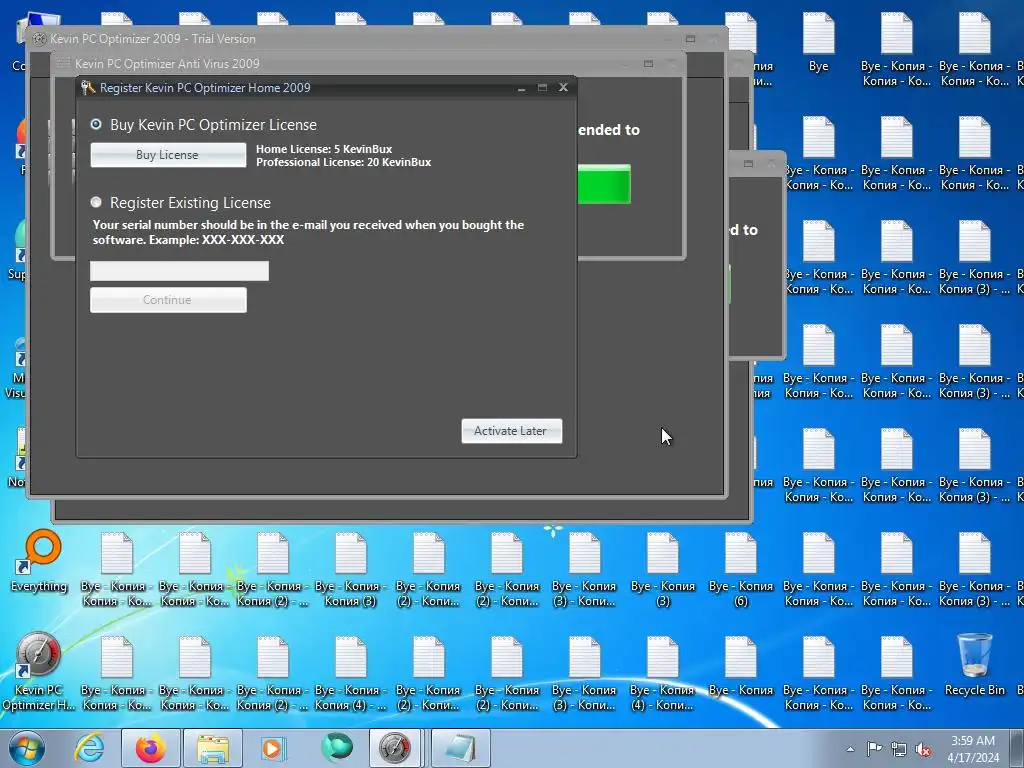The image size is (1024, 768).
Task: Open the network tray icon
Action: pos(899,750)
